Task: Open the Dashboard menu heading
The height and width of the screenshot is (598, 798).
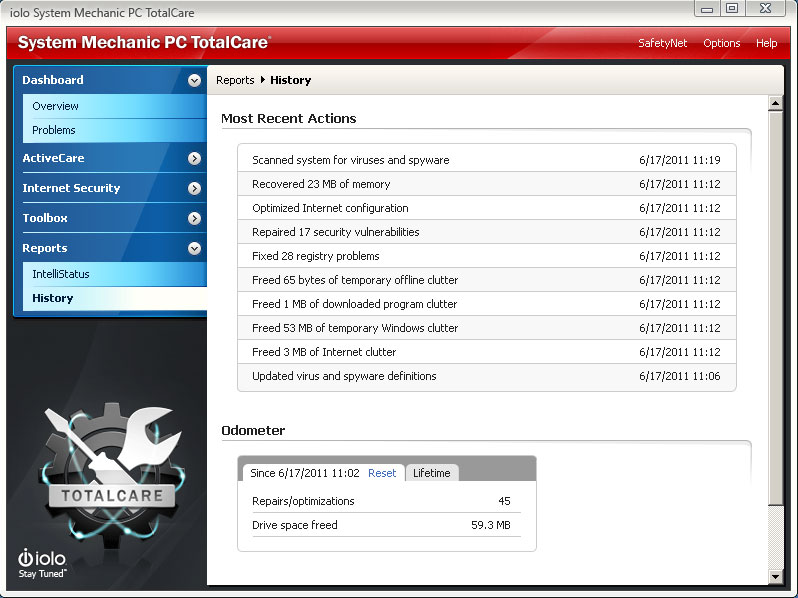Action: (53, 80)
